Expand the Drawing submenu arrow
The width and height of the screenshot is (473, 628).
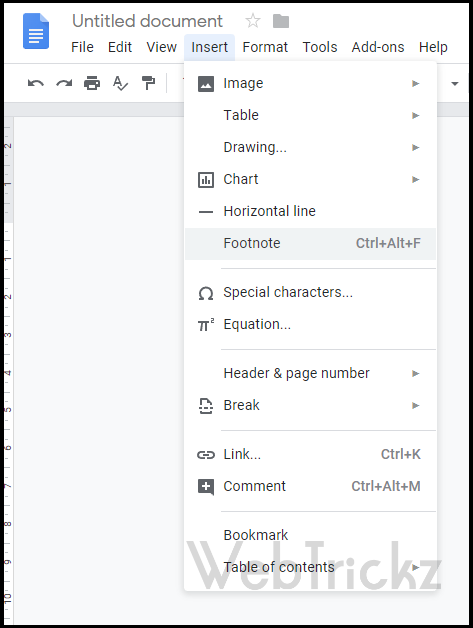[416, 147]
